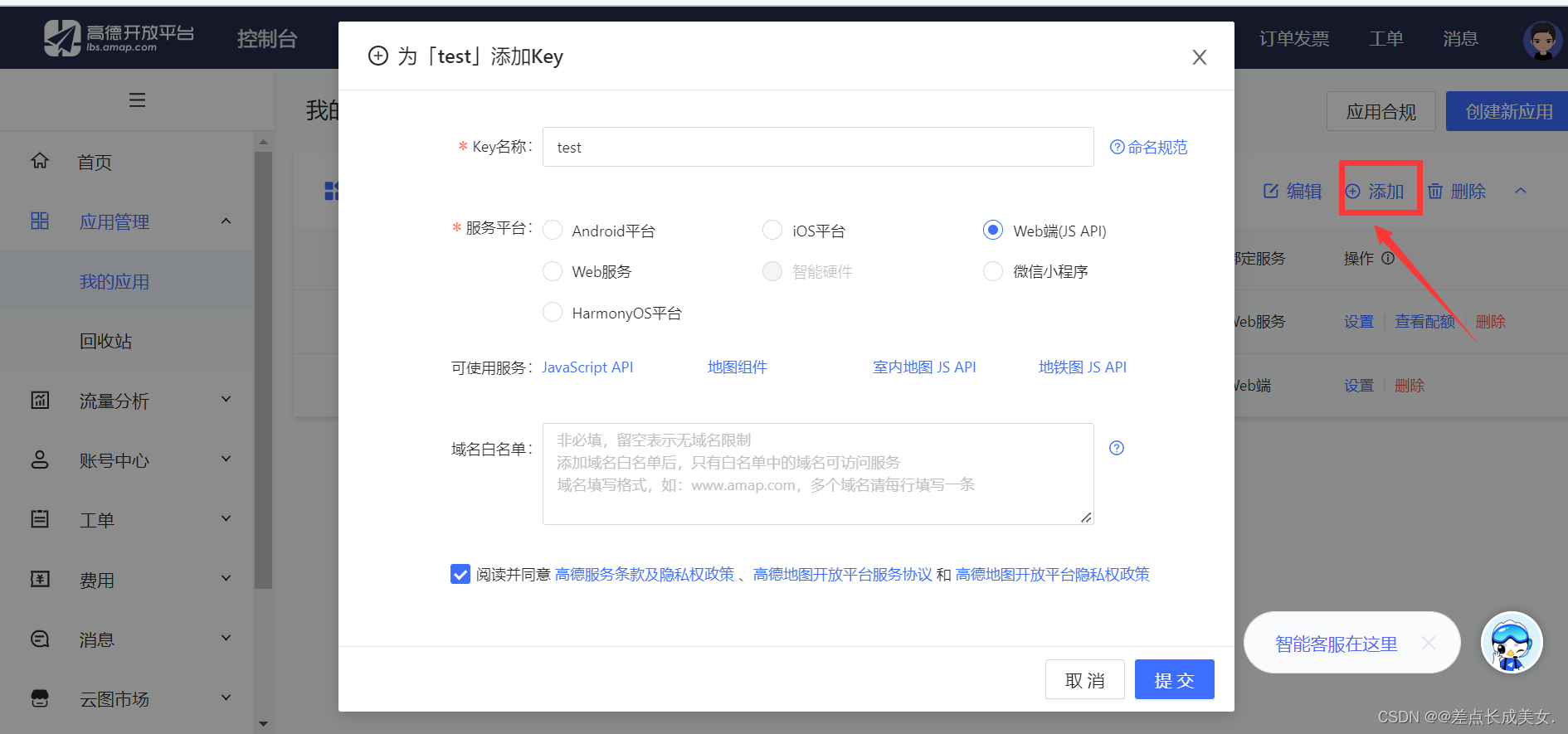Select Android平台 radio button
This screenshot has height=734, width=1568.
coord(553,230)
